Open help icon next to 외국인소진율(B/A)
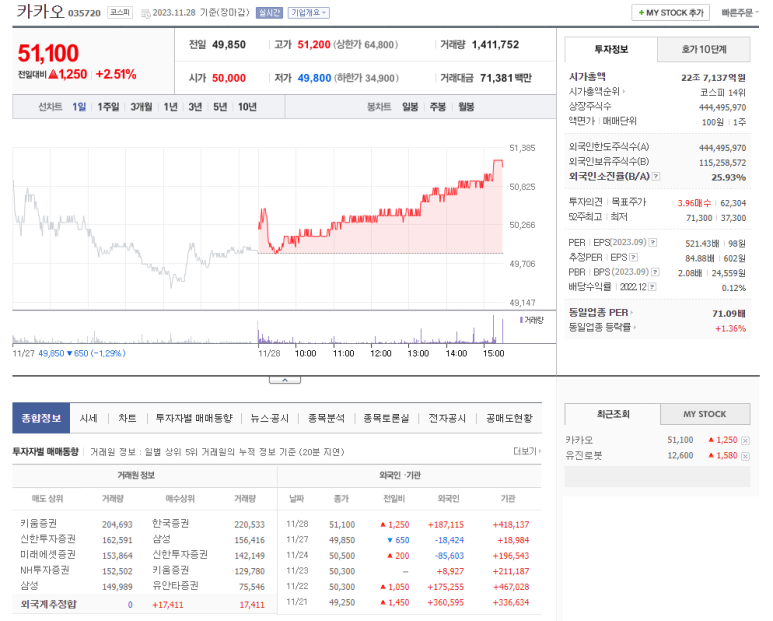The width and height of the screenshot is (773, 621). 656,176
